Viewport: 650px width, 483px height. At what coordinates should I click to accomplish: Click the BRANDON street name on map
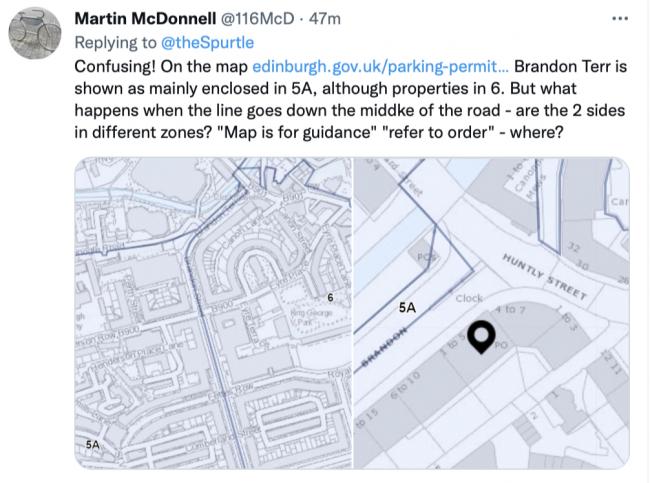[384, 347]
